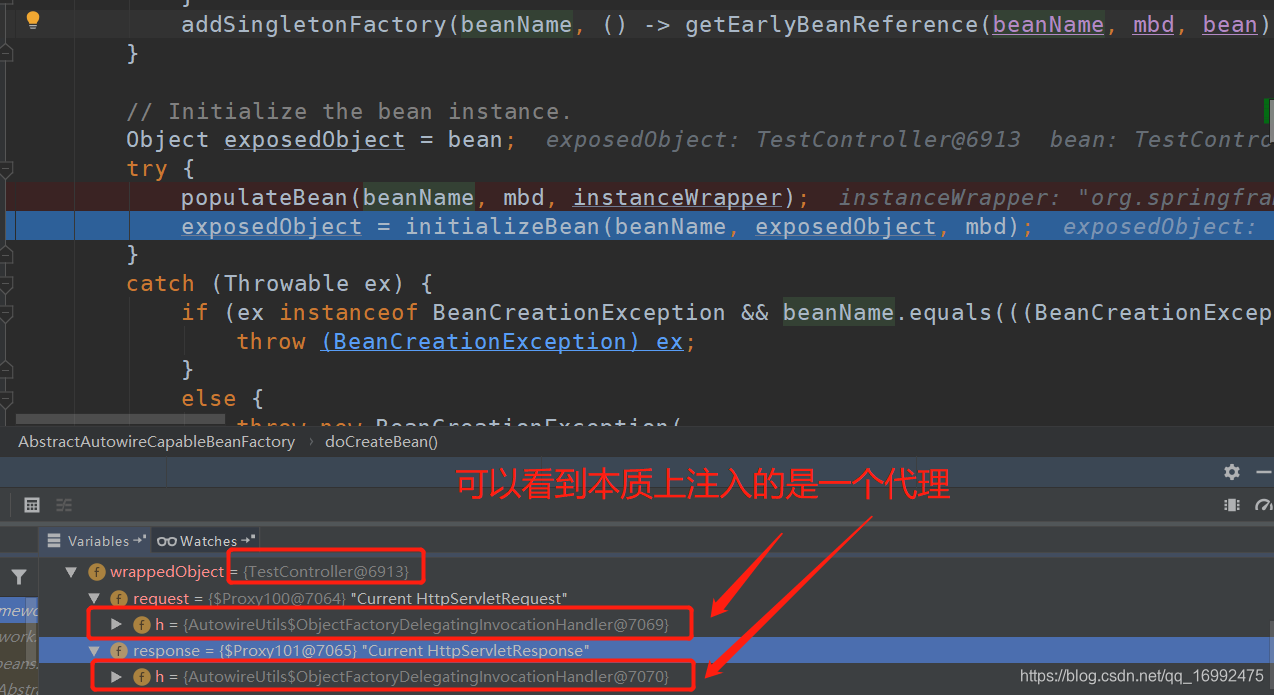
Task: Collapse the request variable node
Action: pos(93,598)
